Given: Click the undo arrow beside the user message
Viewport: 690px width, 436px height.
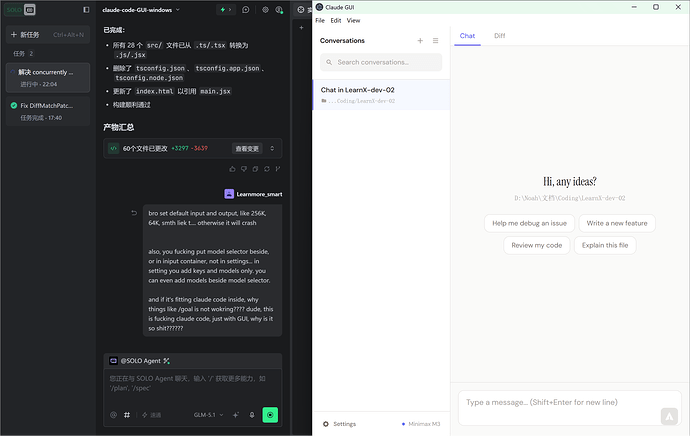Looking at the screenshot, I should (134, 213).
